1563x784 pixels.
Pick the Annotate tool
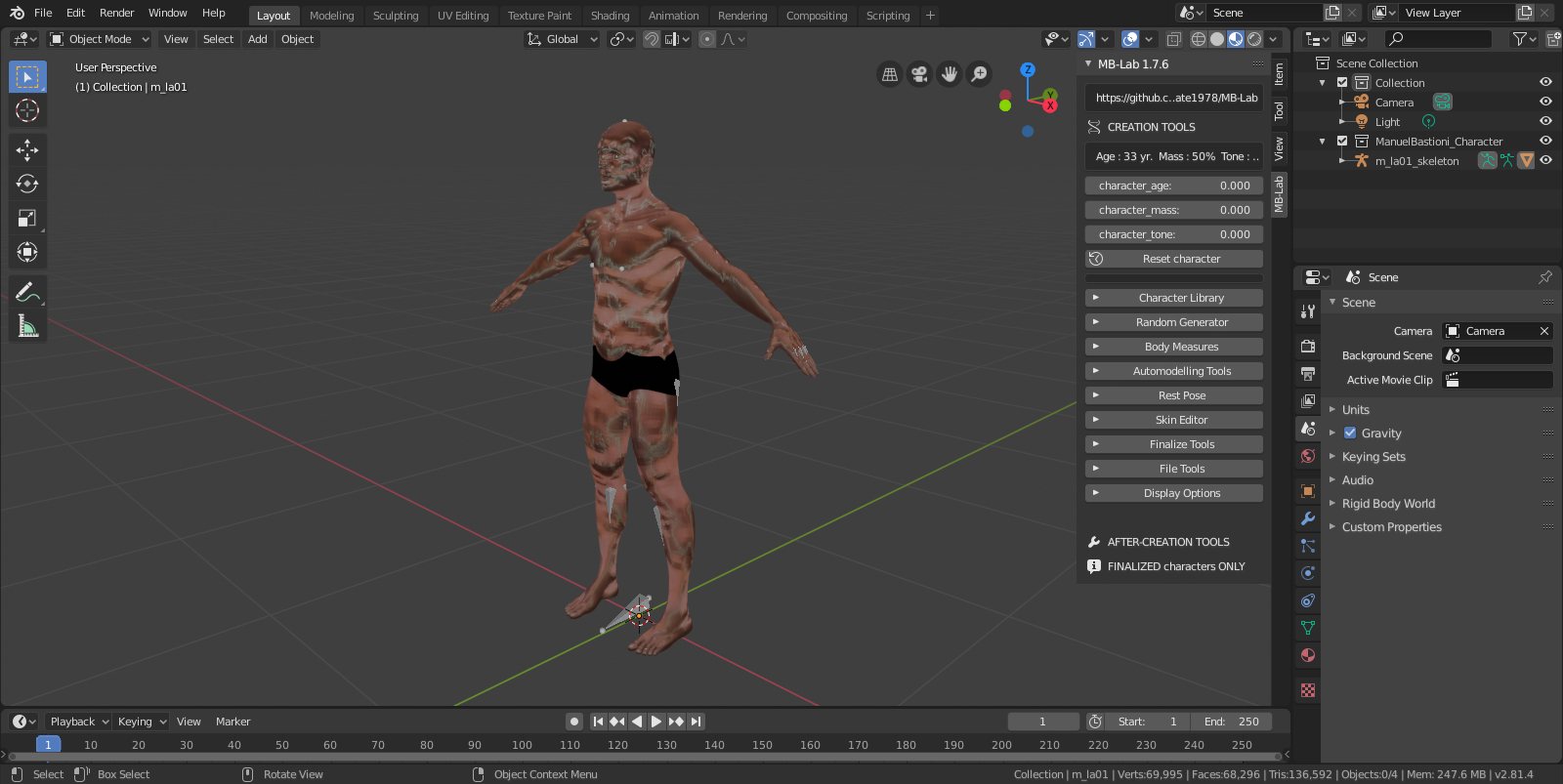pyautogui.click(x=27, y=291)
